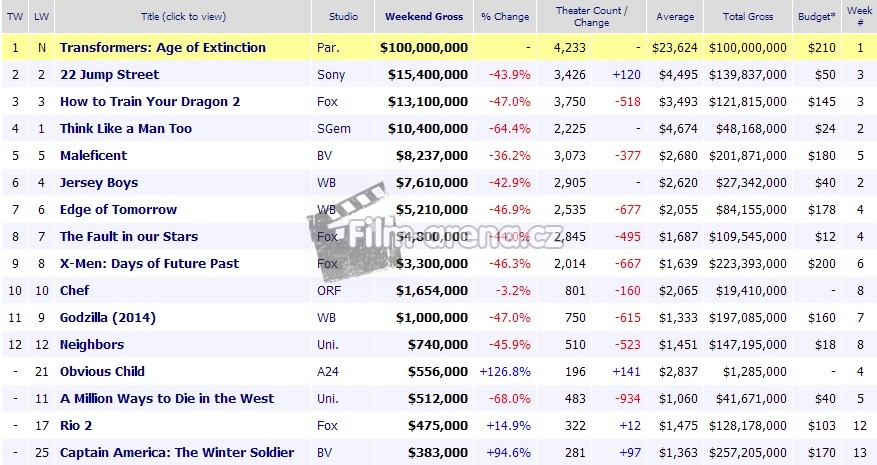
Task: Open the Transformers: Age of Extinction title link
Action: point(163,47)
